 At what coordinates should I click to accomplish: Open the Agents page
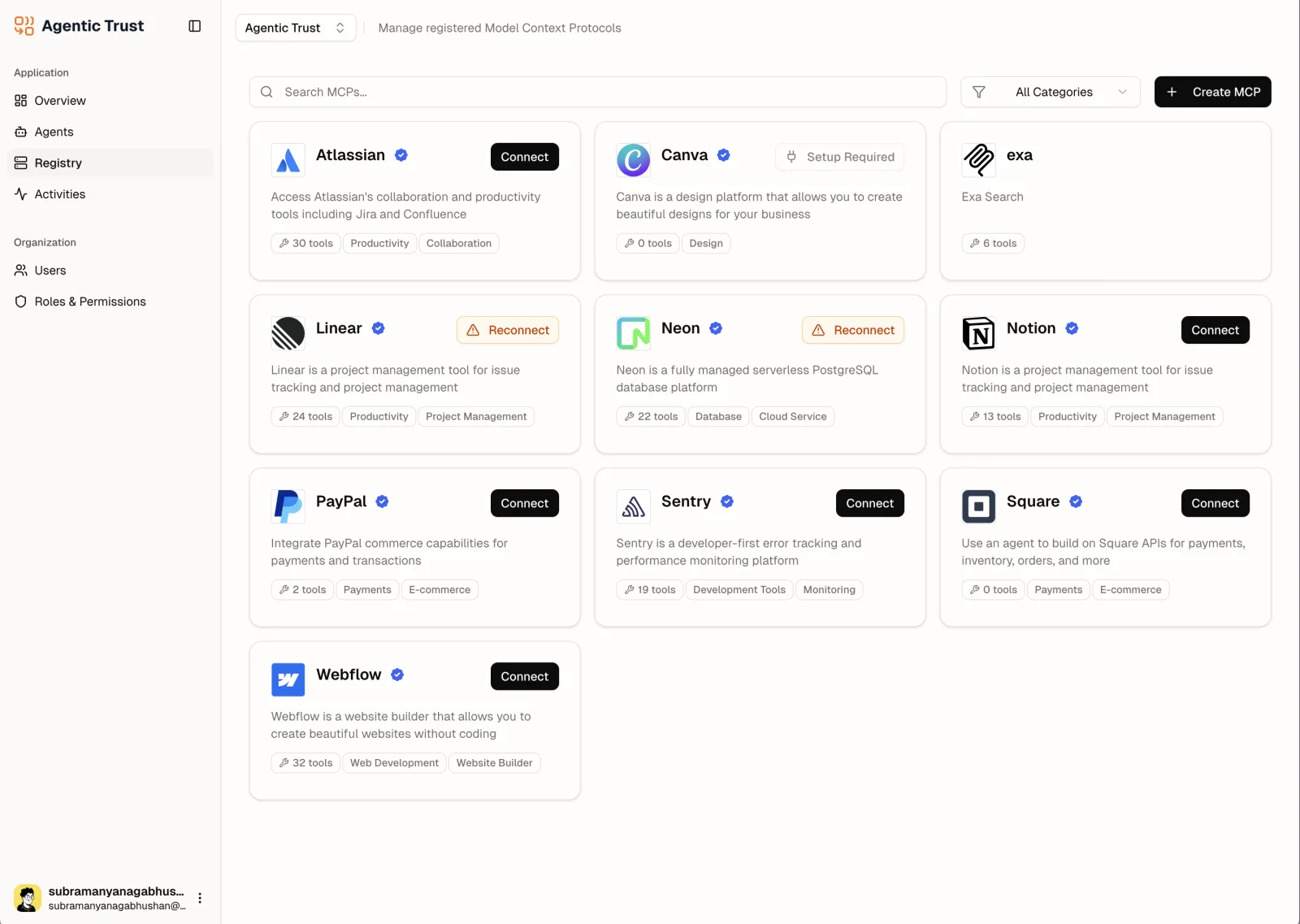[x=110, y=132]
